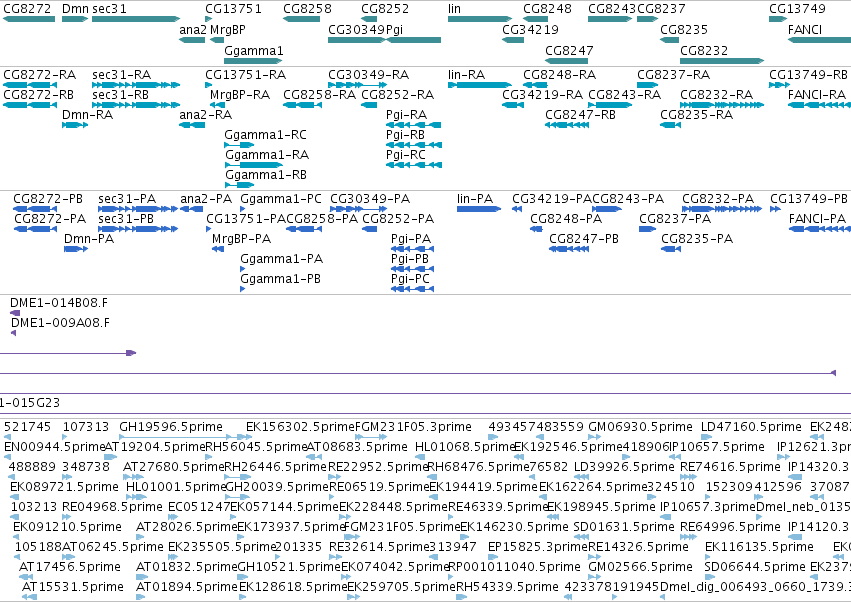This screenshot has height=602, width=851.
Task: Click clone 'DME1-014B08.F'
Action: coord(59,303)
